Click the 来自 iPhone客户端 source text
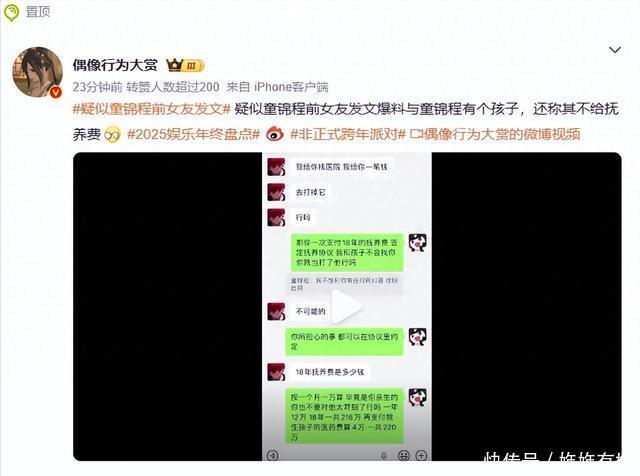This screenshot has height=476, width=640. click(x=278, y=87)
